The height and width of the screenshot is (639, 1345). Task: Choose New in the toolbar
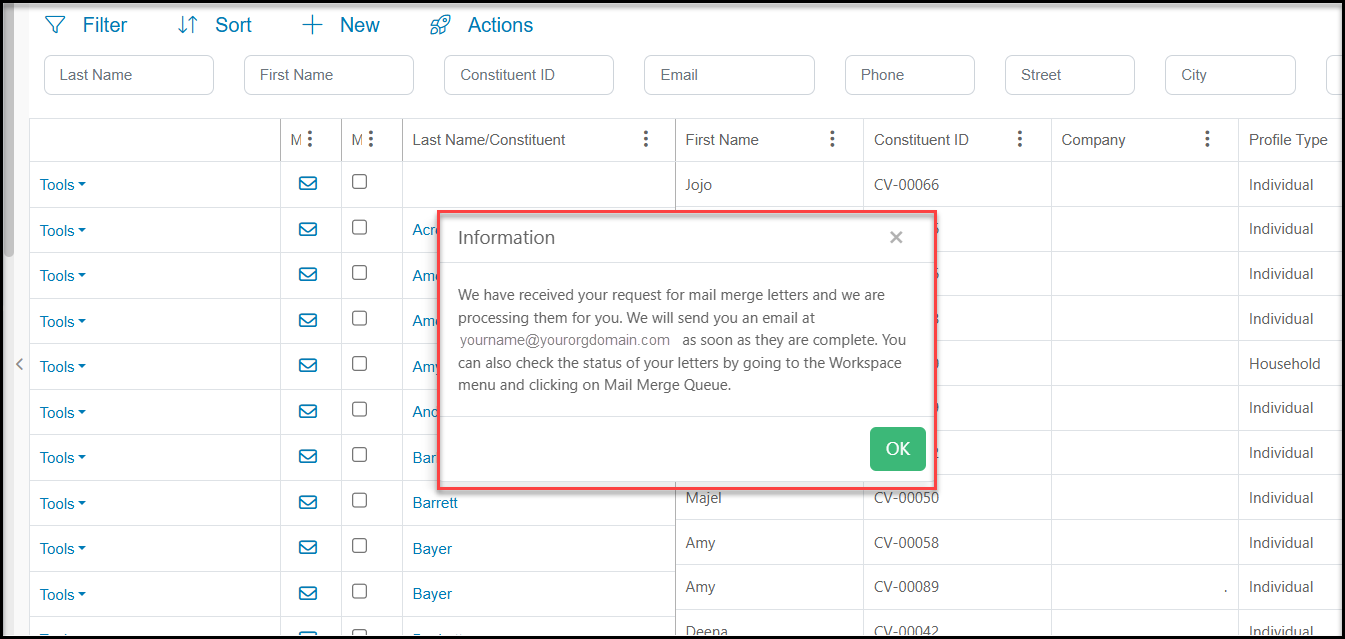point(341,25)
